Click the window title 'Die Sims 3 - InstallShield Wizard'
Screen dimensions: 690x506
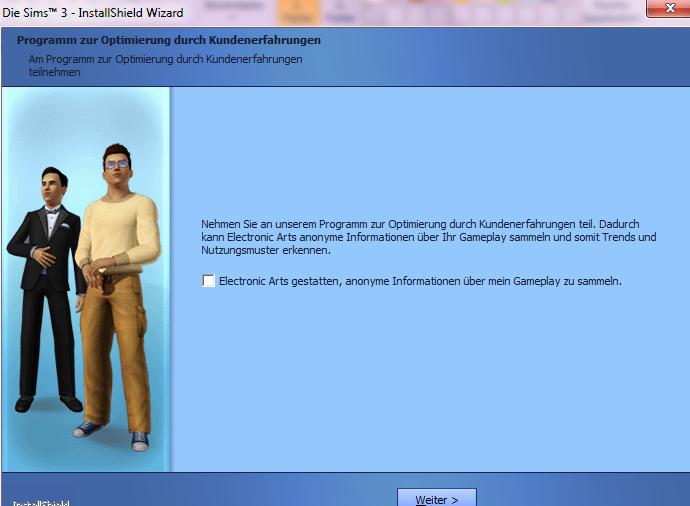pyautogui.click(x=92, y=13)
